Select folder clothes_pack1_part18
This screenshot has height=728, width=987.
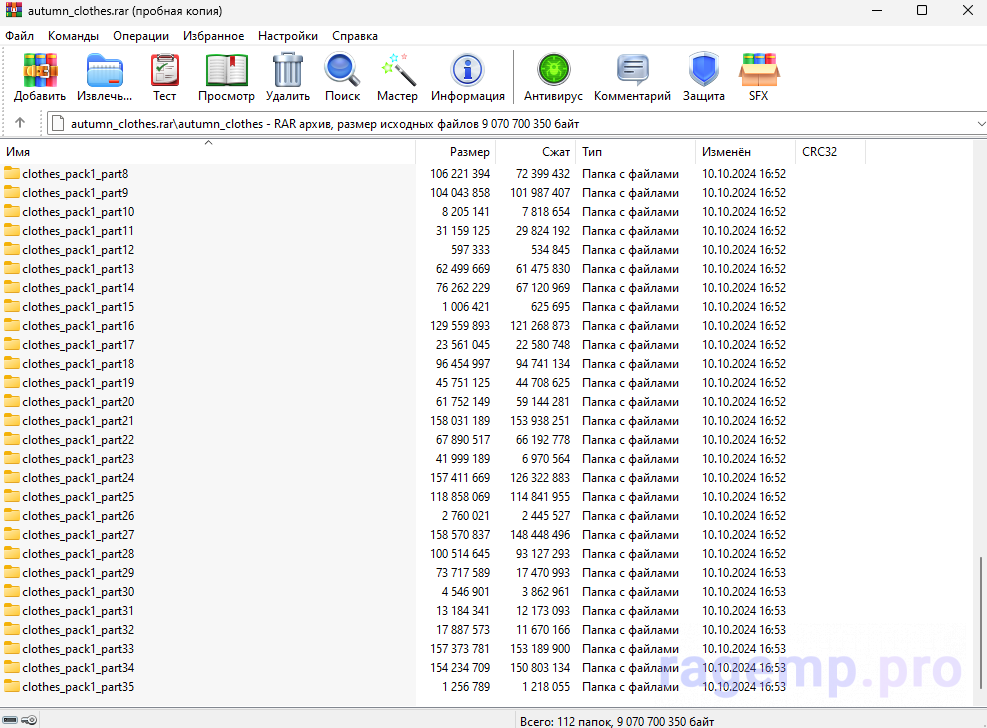tap(78, 364)
